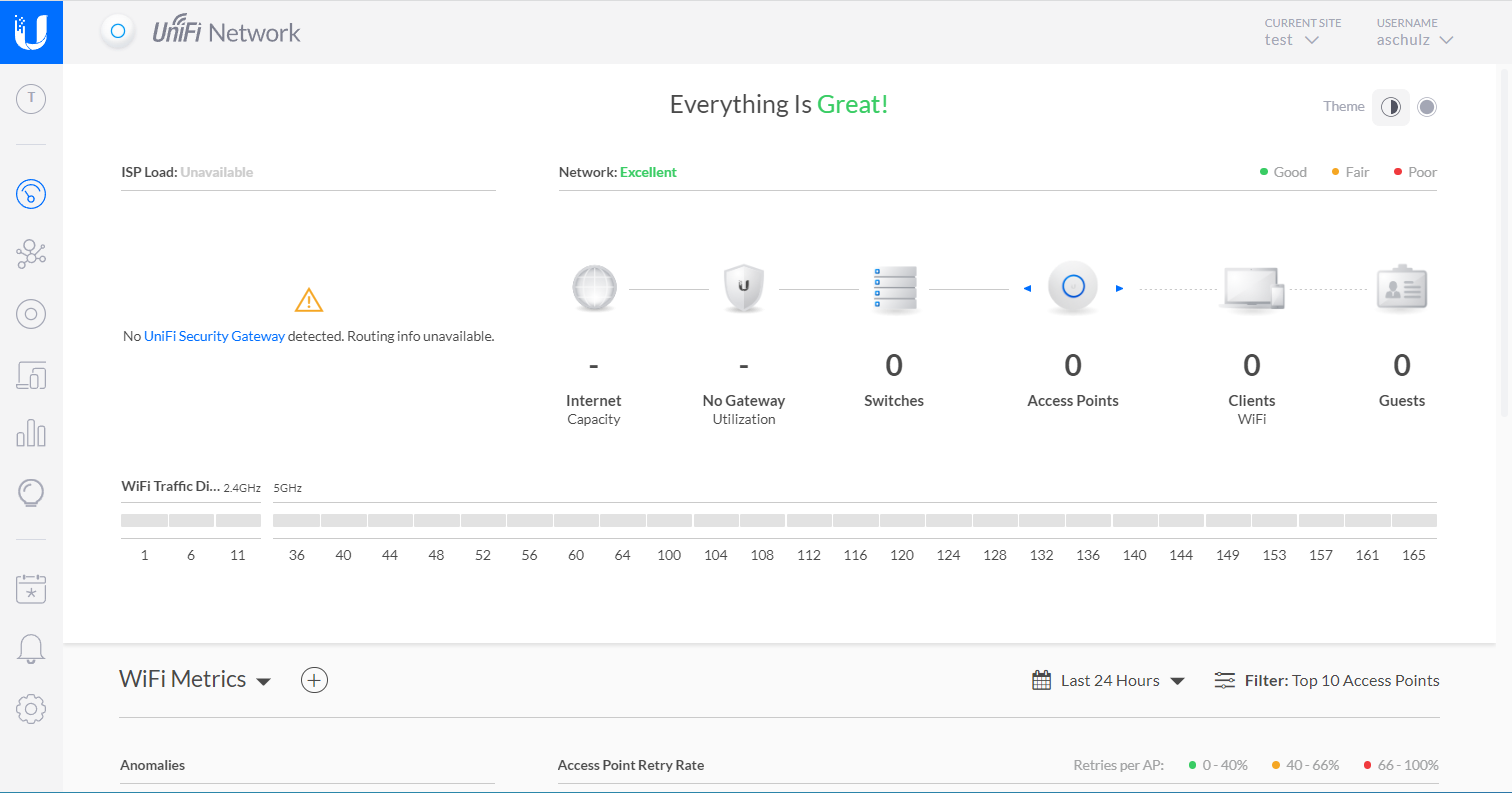Click the 0 Access Points count
Image resolution: width=1512 pixels, height=793 pixels.
coord(1073,365)
